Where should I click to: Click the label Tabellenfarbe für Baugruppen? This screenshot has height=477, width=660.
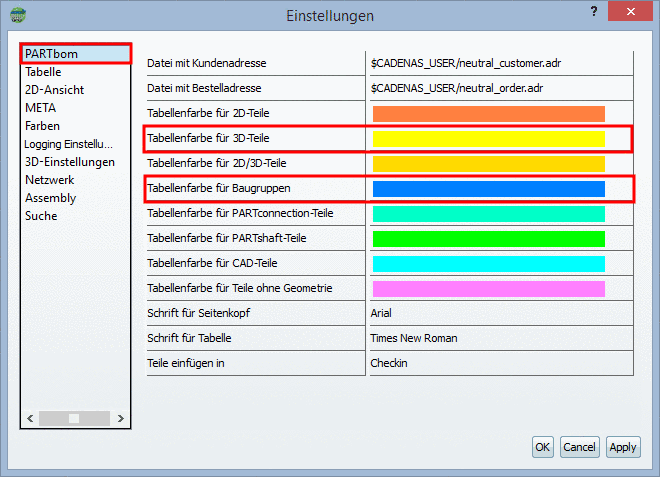[218, 188]
